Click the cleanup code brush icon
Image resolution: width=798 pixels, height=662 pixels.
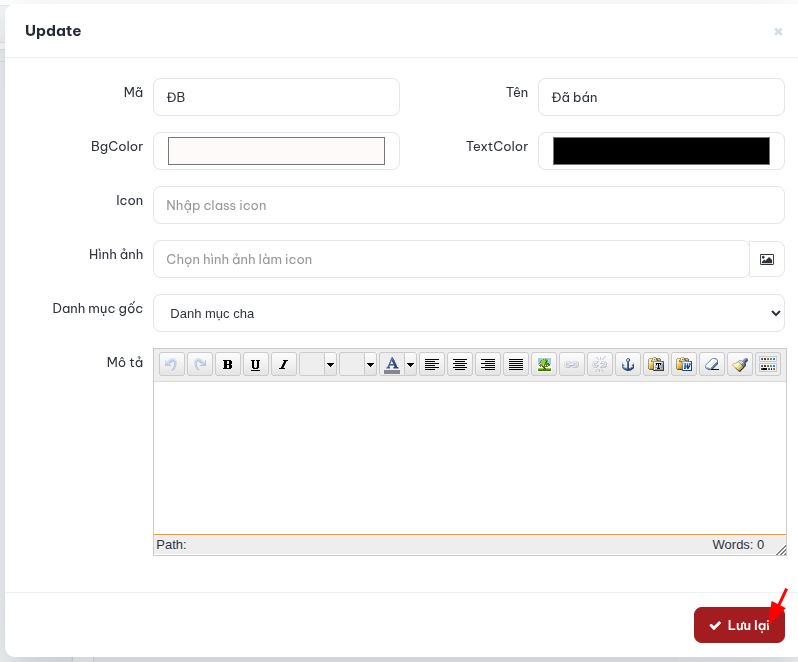(739, 364)
